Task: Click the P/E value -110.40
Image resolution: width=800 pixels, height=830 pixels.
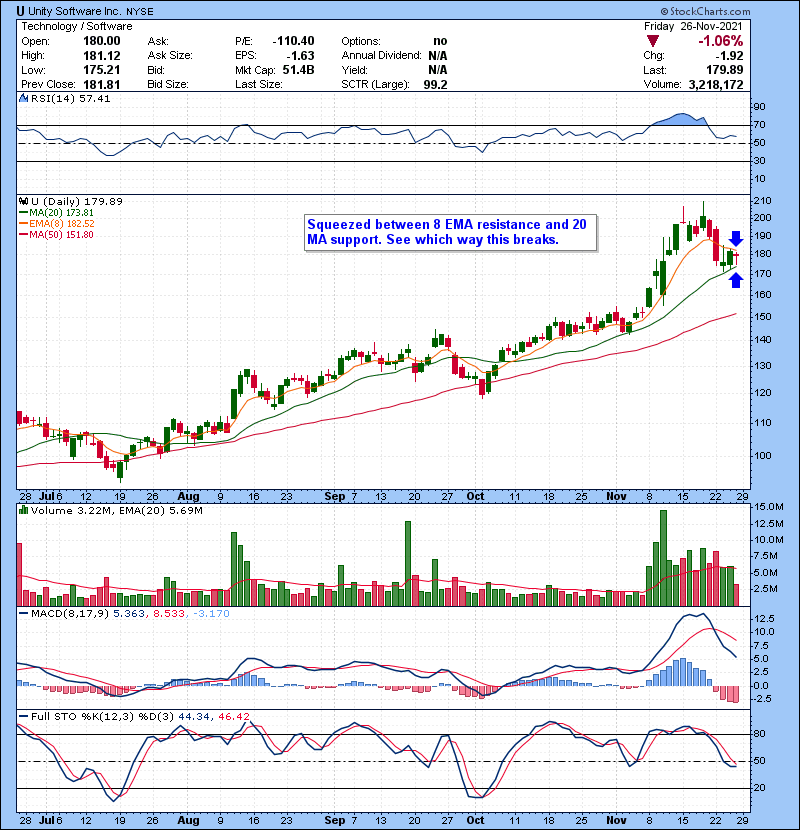Action: [x=293, y=41]
